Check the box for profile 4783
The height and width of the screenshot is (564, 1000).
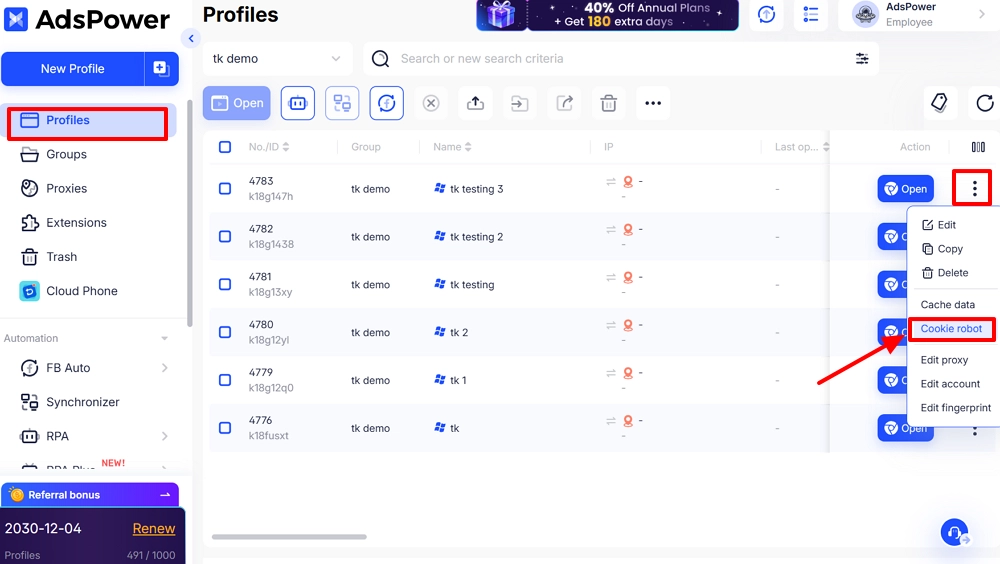[x=225, y=189]
